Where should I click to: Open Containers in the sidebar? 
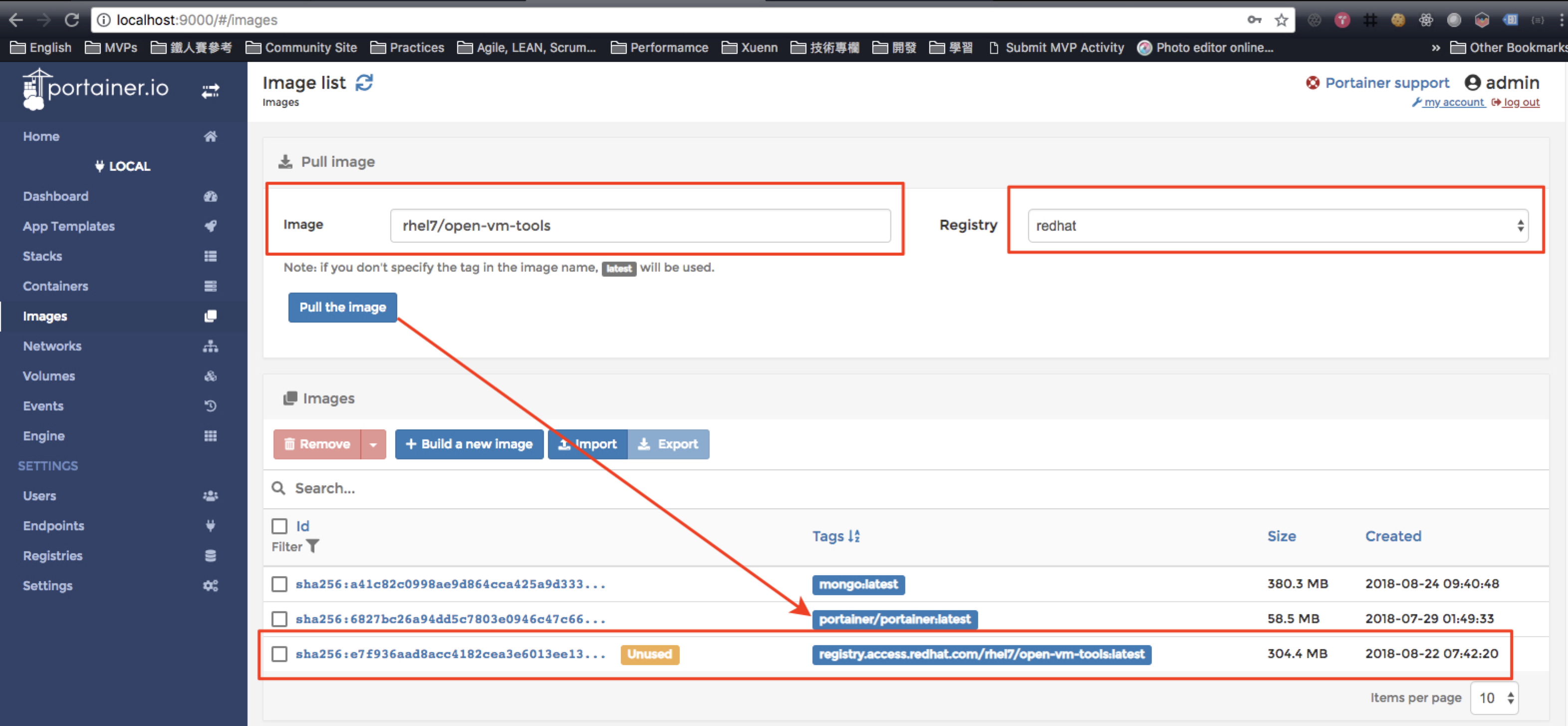coord(55,286)
